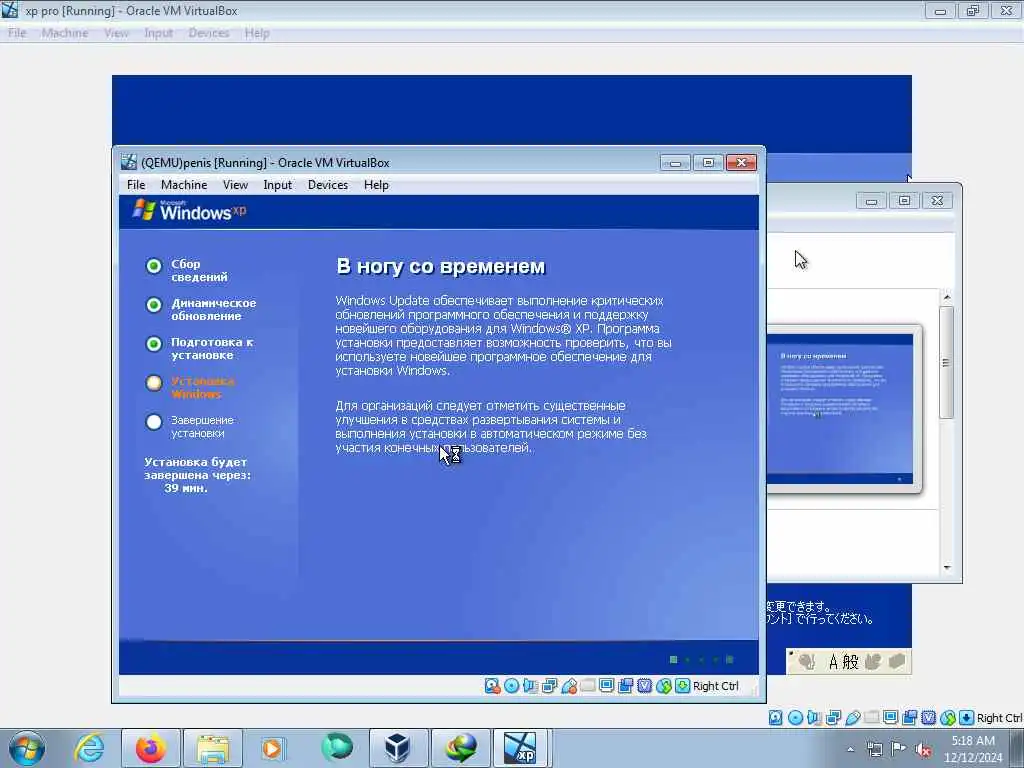Image resolution: width=1024 pixels, height=768 pixels.
Task: Click optical drive indicator in QEMU window status bar
Action: [511, 686]
